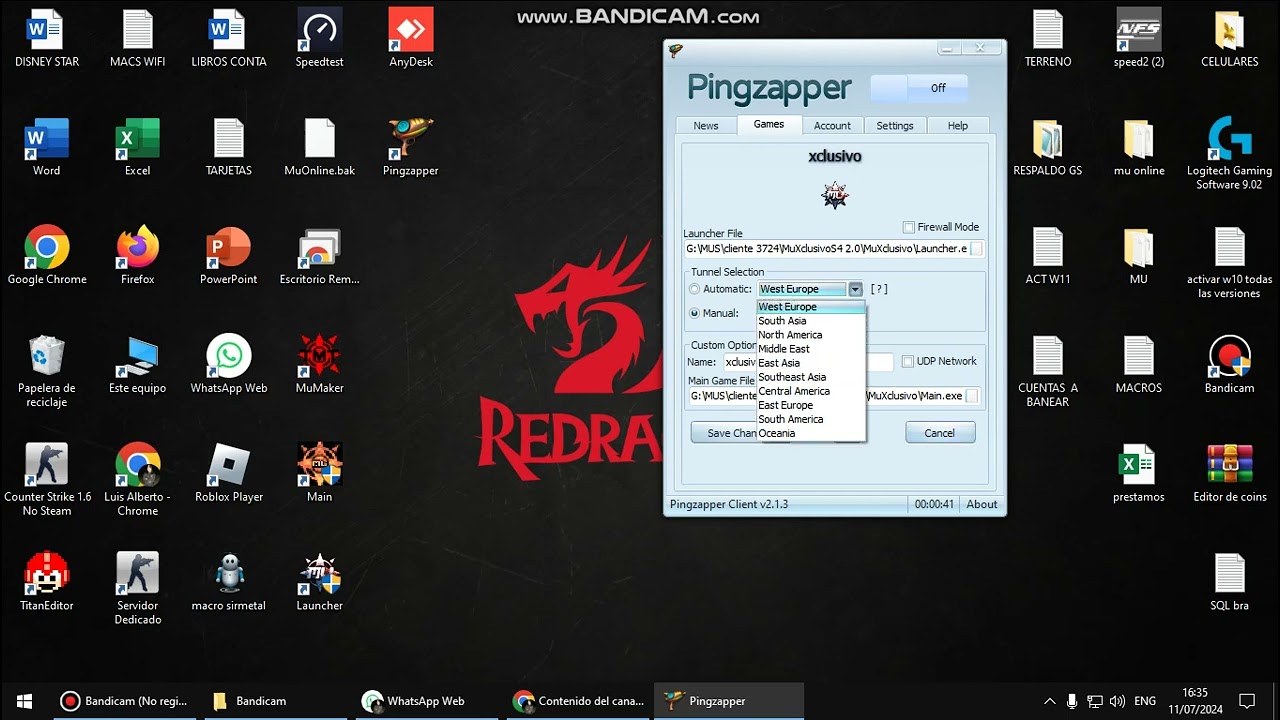Switch to the Games tab
This screenshot has width=1280, height=720.
[x=769, y=124]
